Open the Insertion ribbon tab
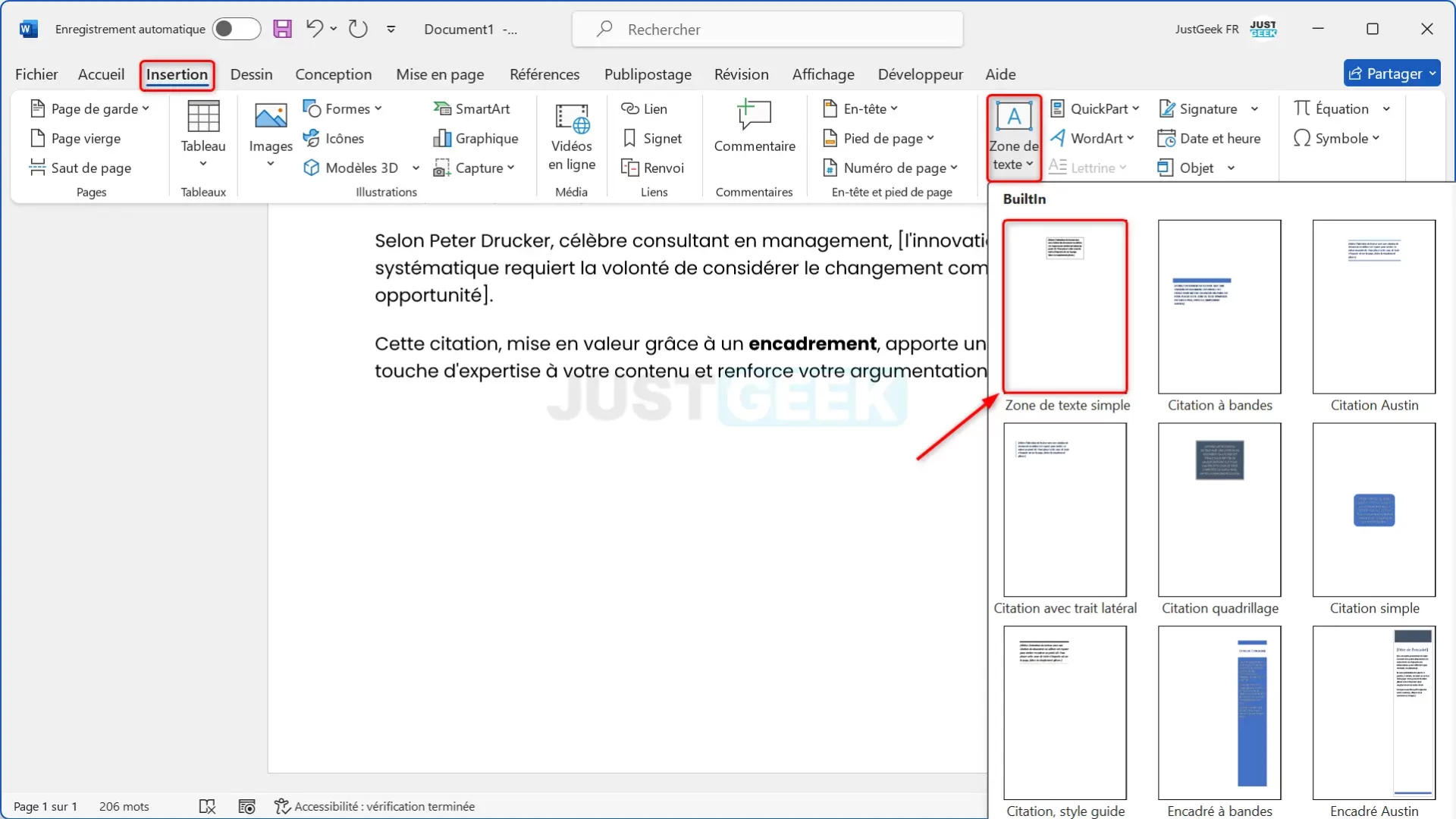This screenshot has width=1456, height=819. pos(177,73)
